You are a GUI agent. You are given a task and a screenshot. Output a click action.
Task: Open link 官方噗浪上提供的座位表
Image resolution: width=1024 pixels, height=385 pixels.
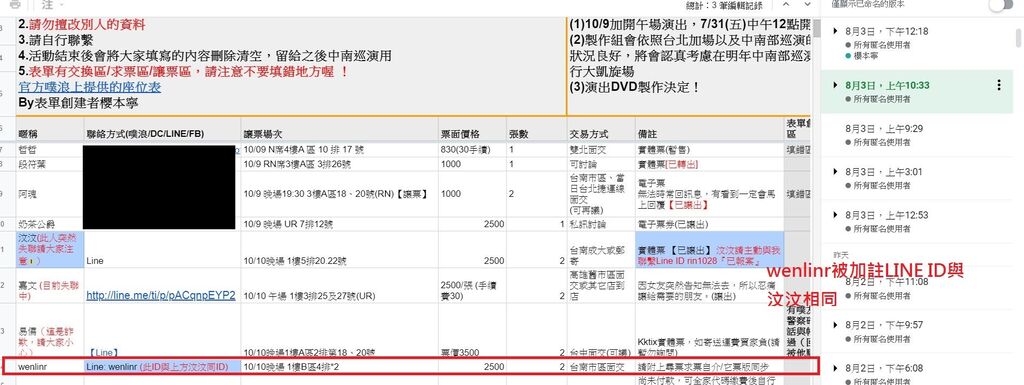tap(89, 87)
